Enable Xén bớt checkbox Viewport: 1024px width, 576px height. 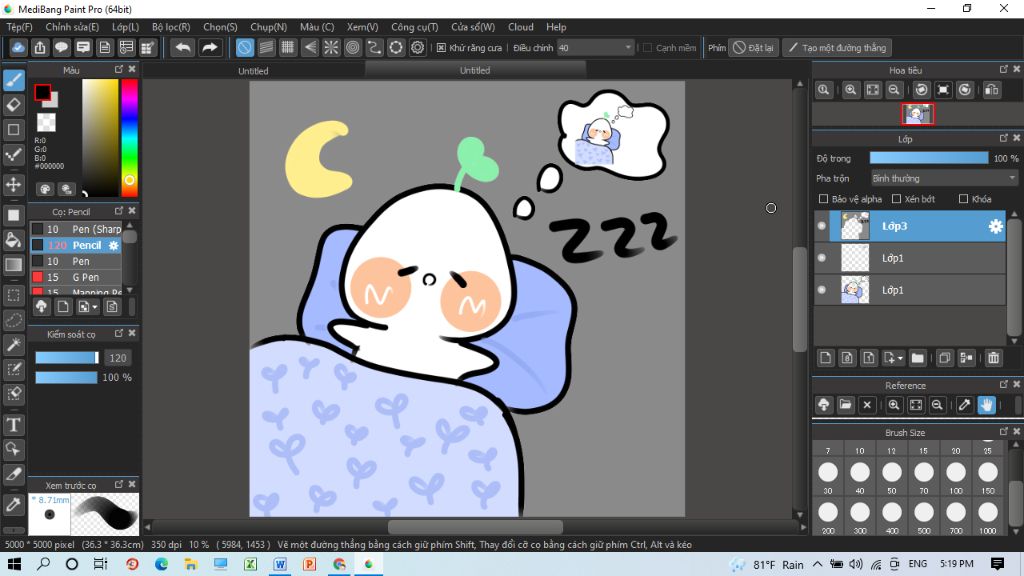(x=897, y=199)
